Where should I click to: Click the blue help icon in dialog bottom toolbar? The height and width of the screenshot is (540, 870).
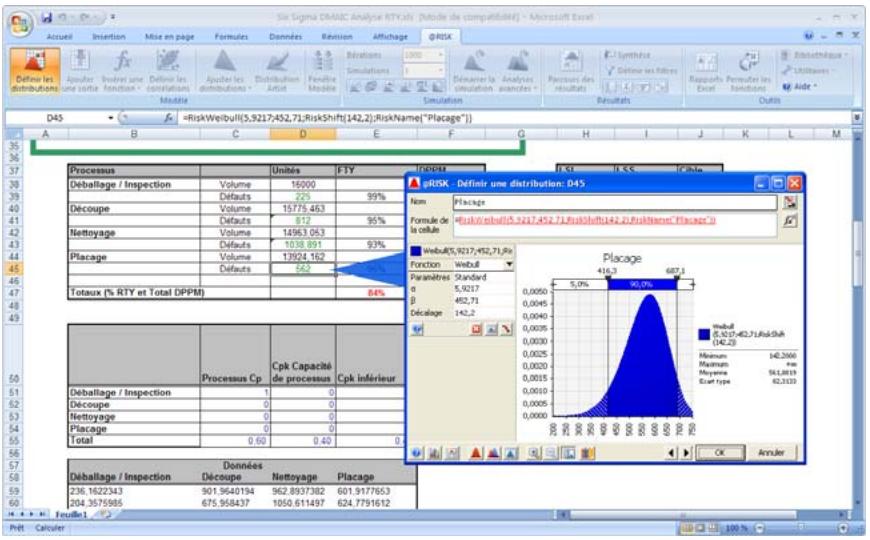[417, 453]
